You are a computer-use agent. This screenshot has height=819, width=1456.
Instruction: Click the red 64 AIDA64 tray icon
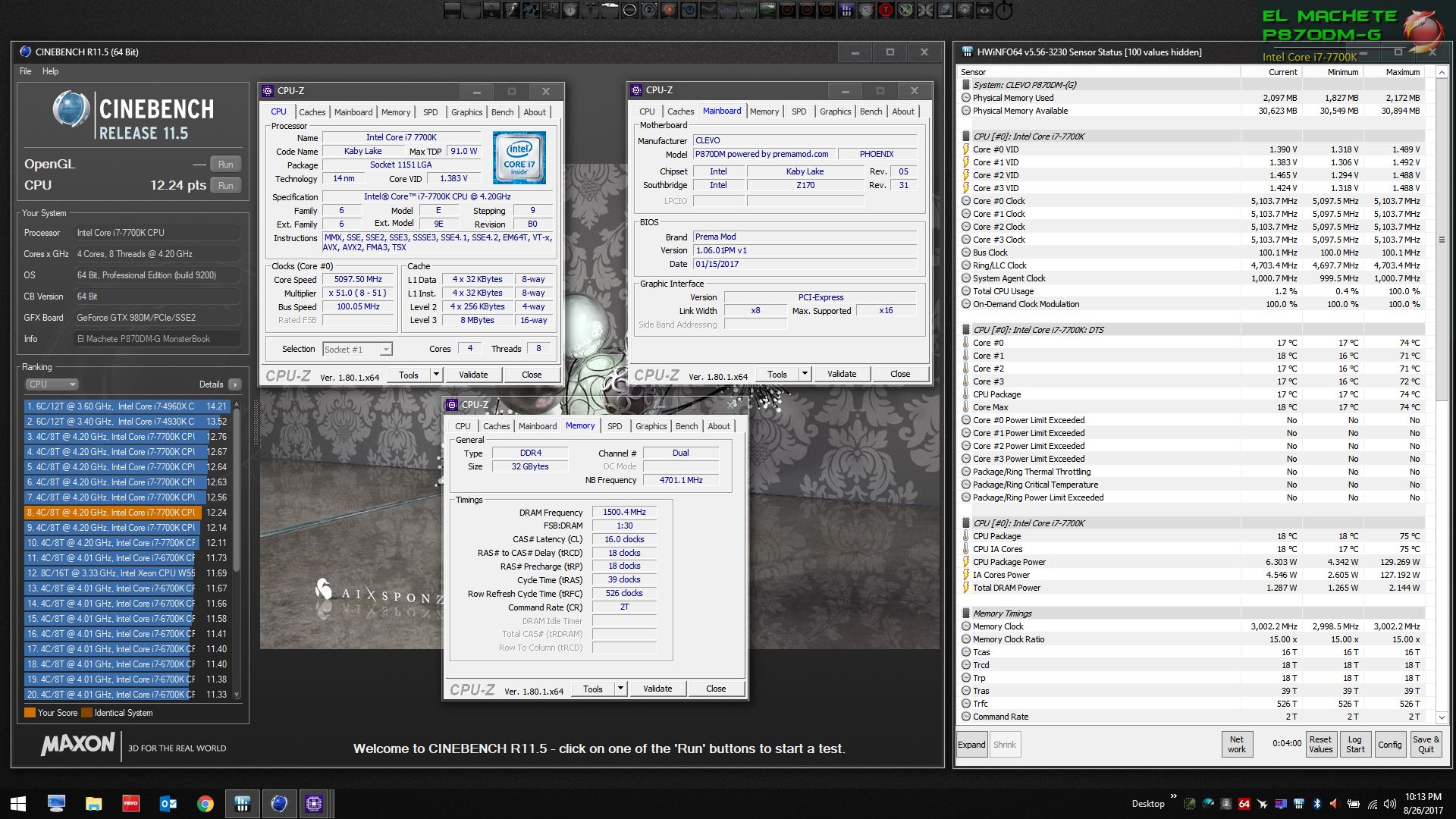point(1244,804)
